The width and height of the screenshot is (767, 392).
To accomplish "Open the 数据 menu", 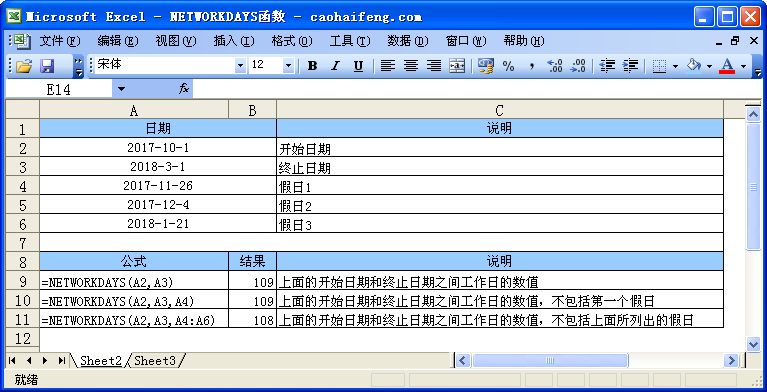I will tap(408, 41).
